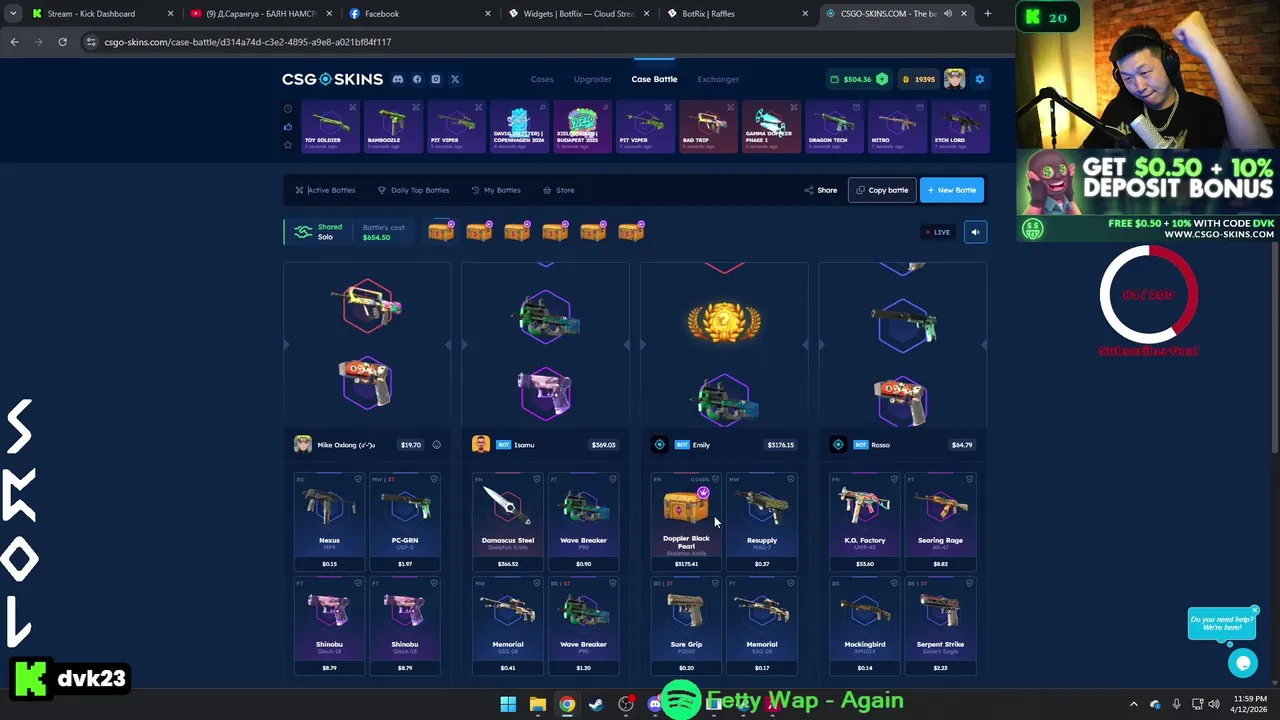Image resolution: width=1280 pixels, height=720 pixels.
Task: Open File Explorer from the taskbar
Action: [537, 704]
